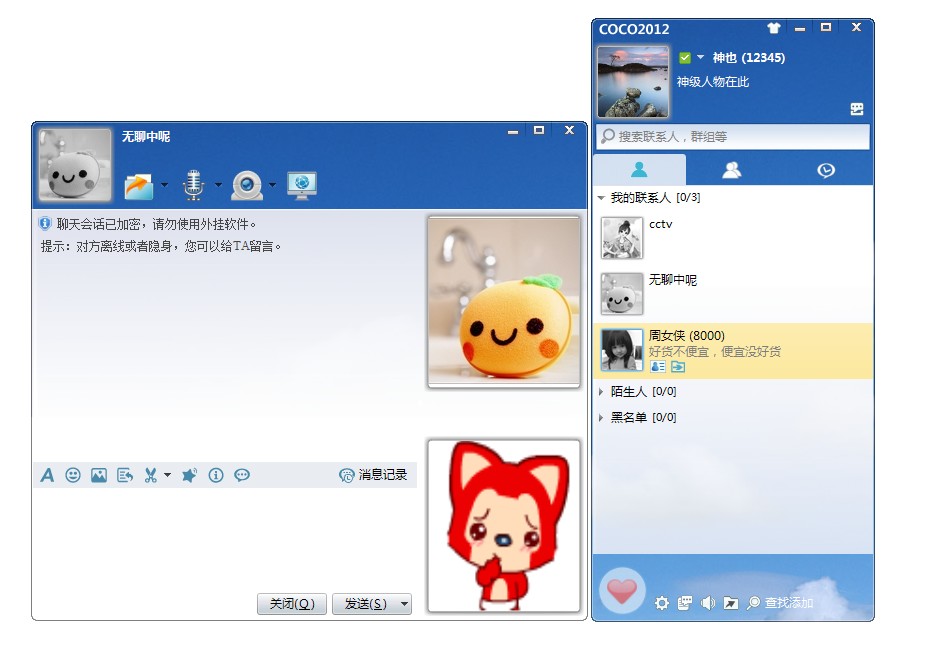Start a voice chat with microphone icon
Viewport: 930px width, 656px height.
tap(193, 185)
